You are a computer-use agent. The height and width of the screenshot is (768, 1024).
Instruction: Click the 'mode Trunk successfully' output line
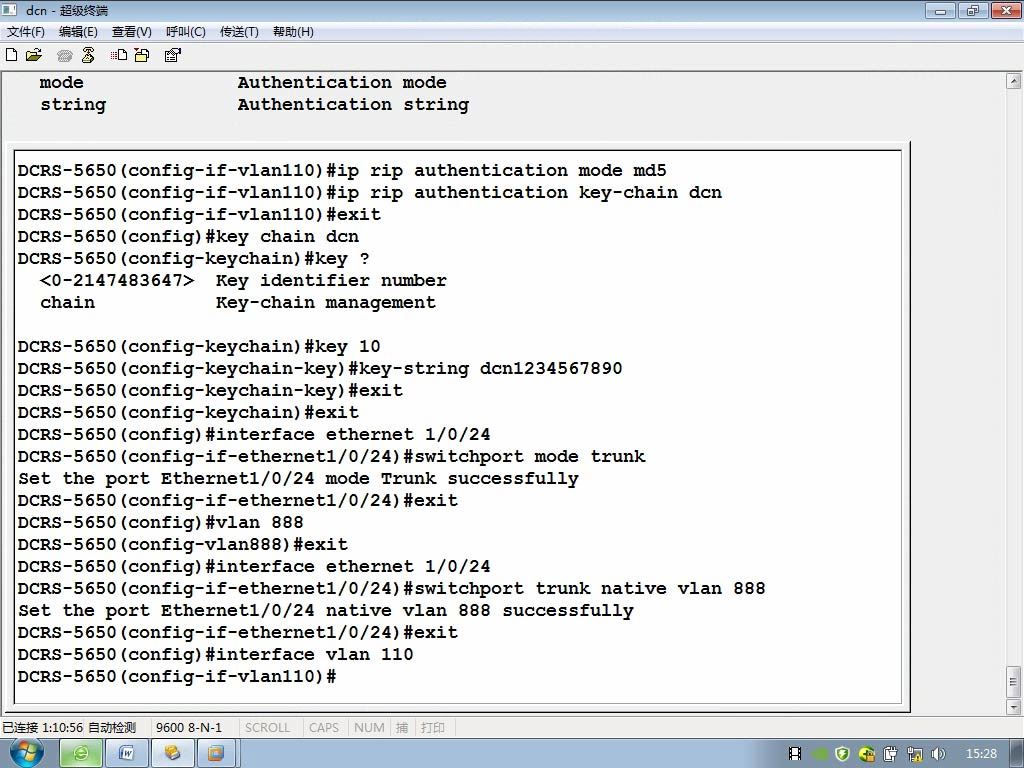[298, 479]
